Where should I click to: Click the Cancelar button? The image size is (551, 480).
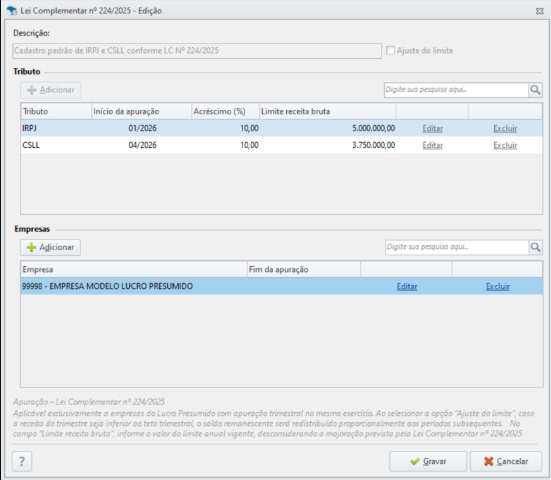tap(506, 461)
